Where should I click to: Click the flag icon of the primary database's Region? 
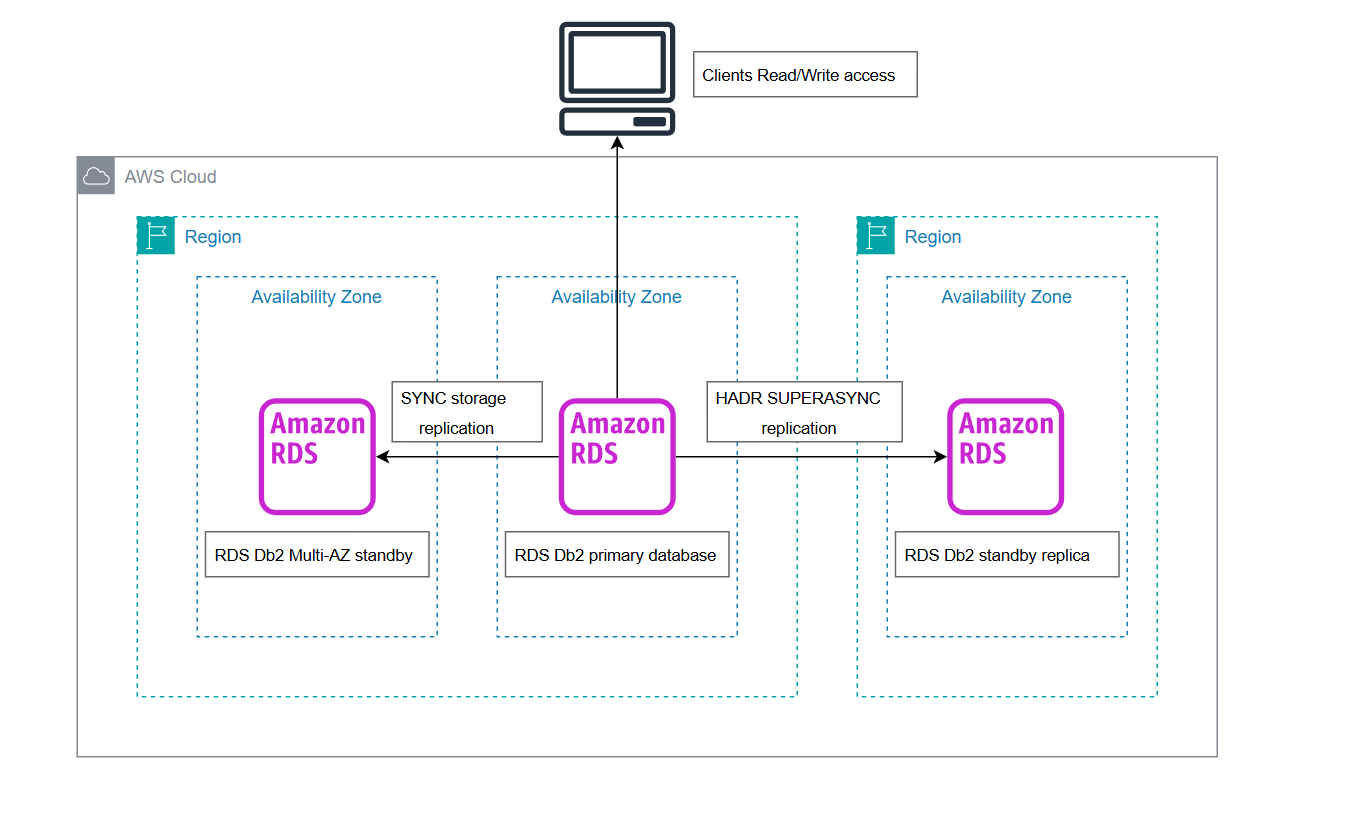(x=156, y=236)
